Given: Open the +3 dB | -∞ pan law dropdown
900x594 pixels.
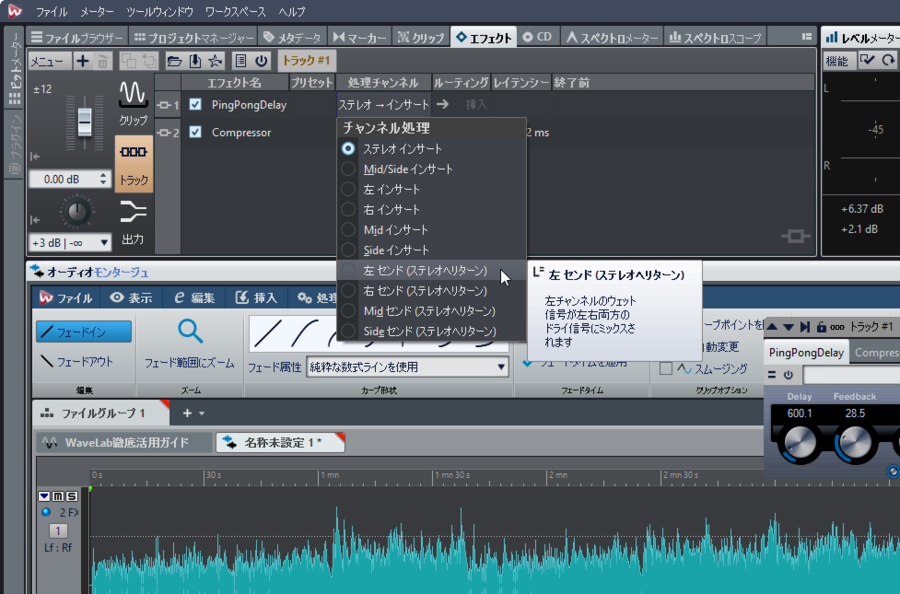Looking at the screenshot, I should tap(69, 243).
